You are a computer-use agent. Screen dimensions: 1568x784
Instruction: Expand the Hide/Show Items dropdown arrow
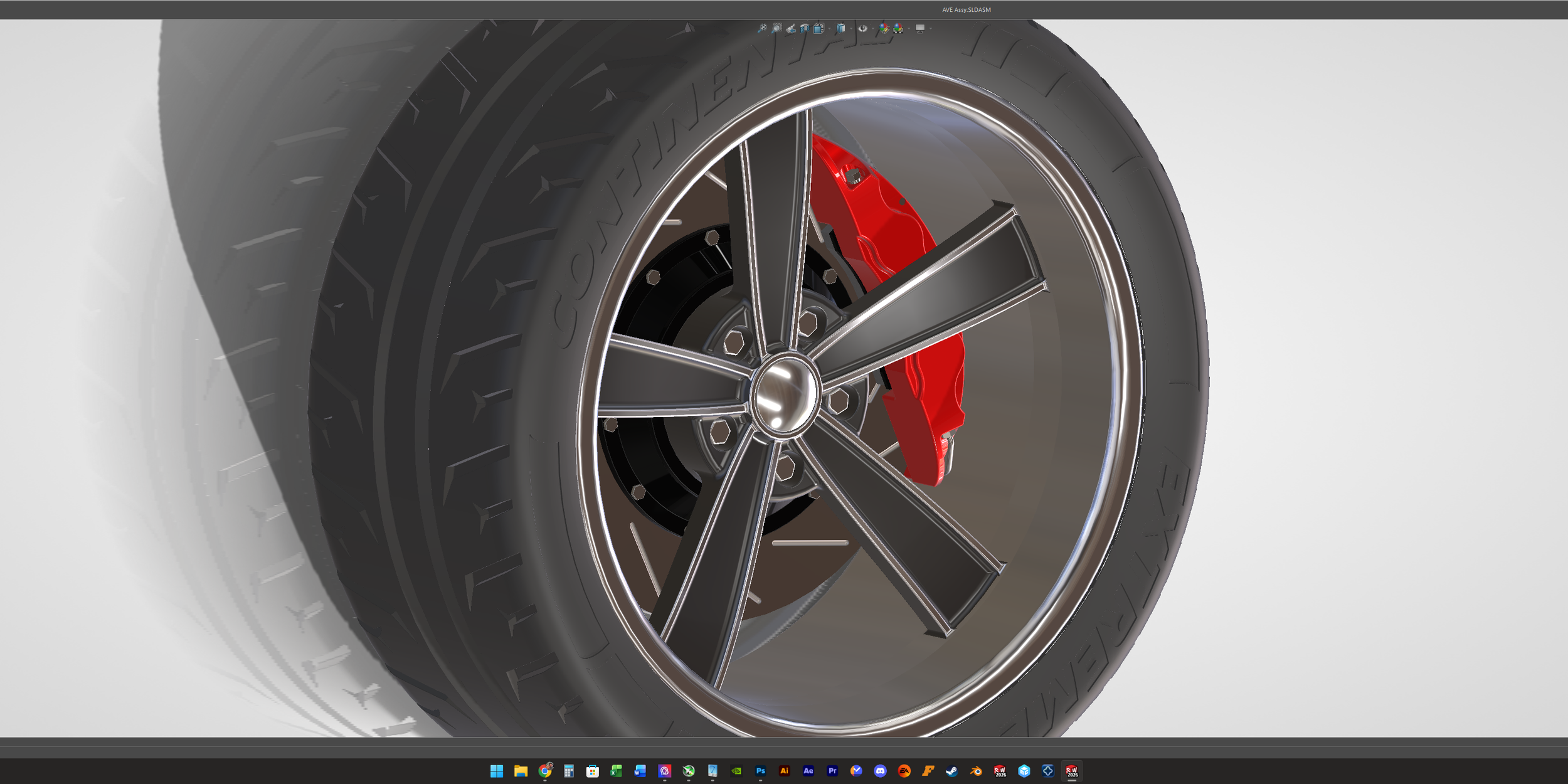pyautogui.click(x=873, y=28)
